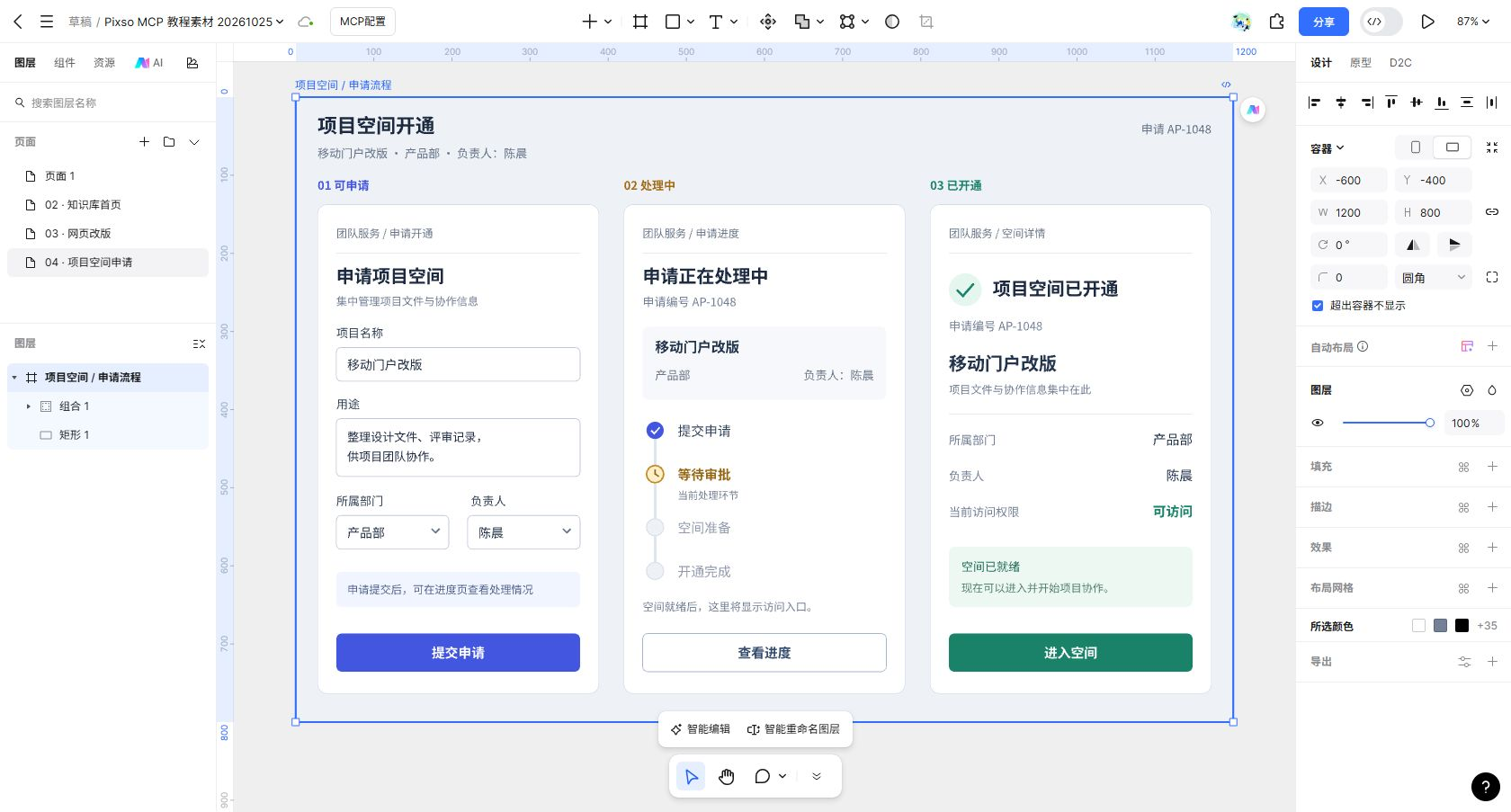Click the 分享 share button
The height and width of the screenshot is (812, 1511).
pos(1324,22)
